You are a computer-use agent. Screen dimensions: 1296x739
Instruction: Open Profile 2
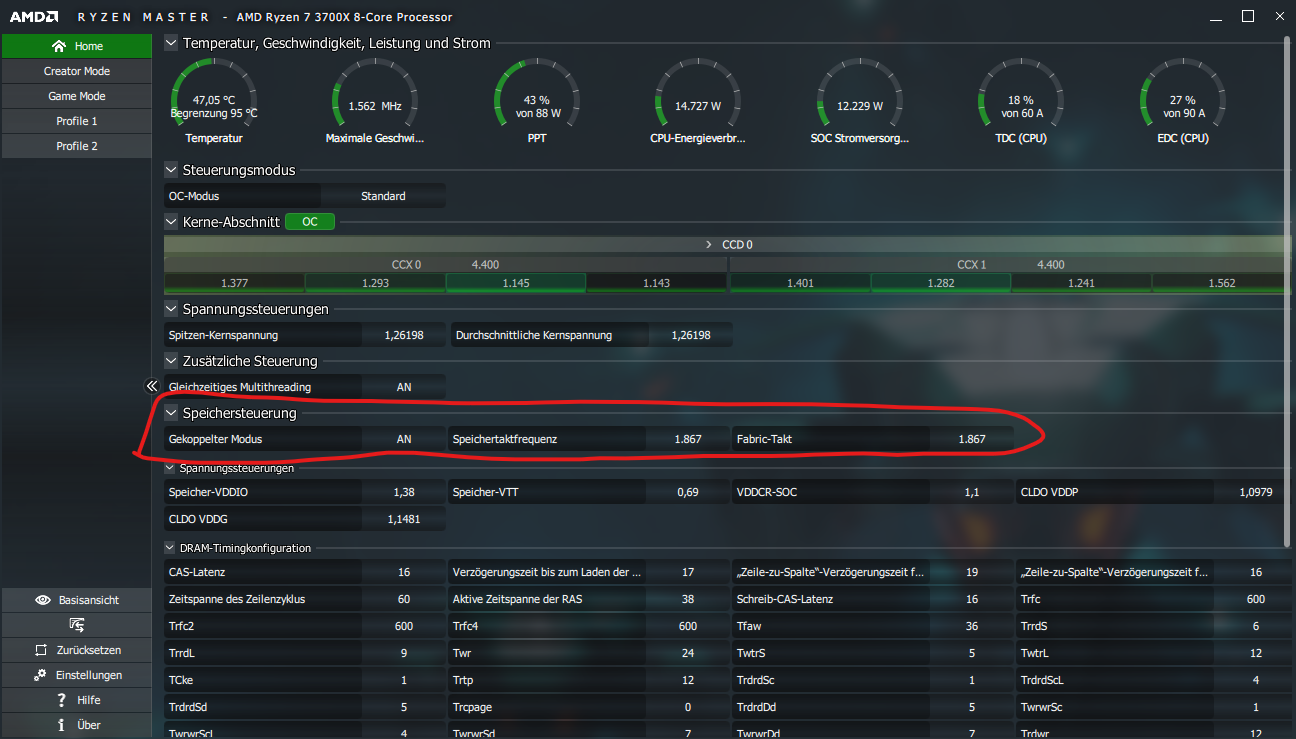click(x=77, y=146)
